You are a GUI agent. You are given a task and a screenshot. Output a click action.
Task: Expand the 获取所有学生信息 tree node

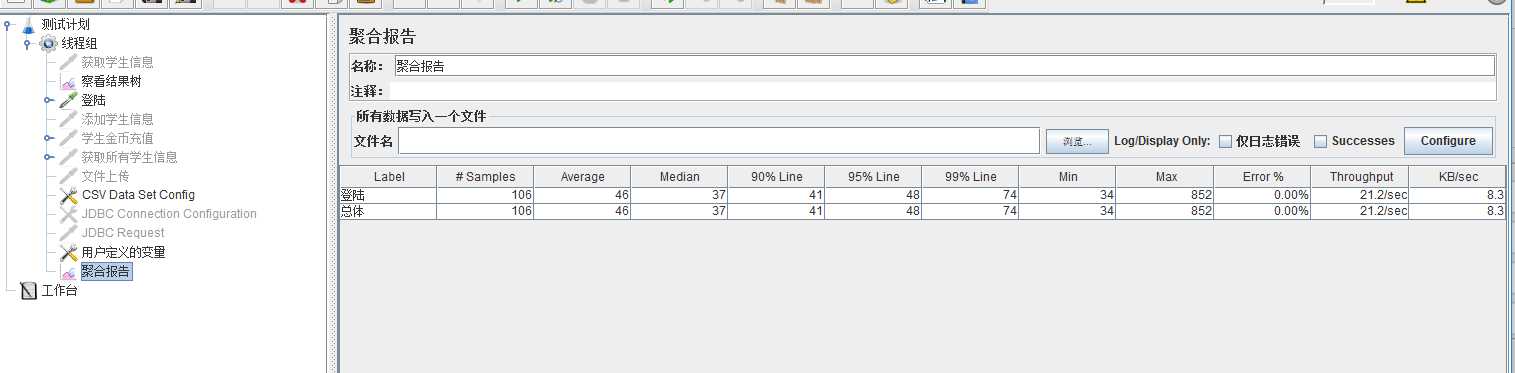tap(48, 157)
